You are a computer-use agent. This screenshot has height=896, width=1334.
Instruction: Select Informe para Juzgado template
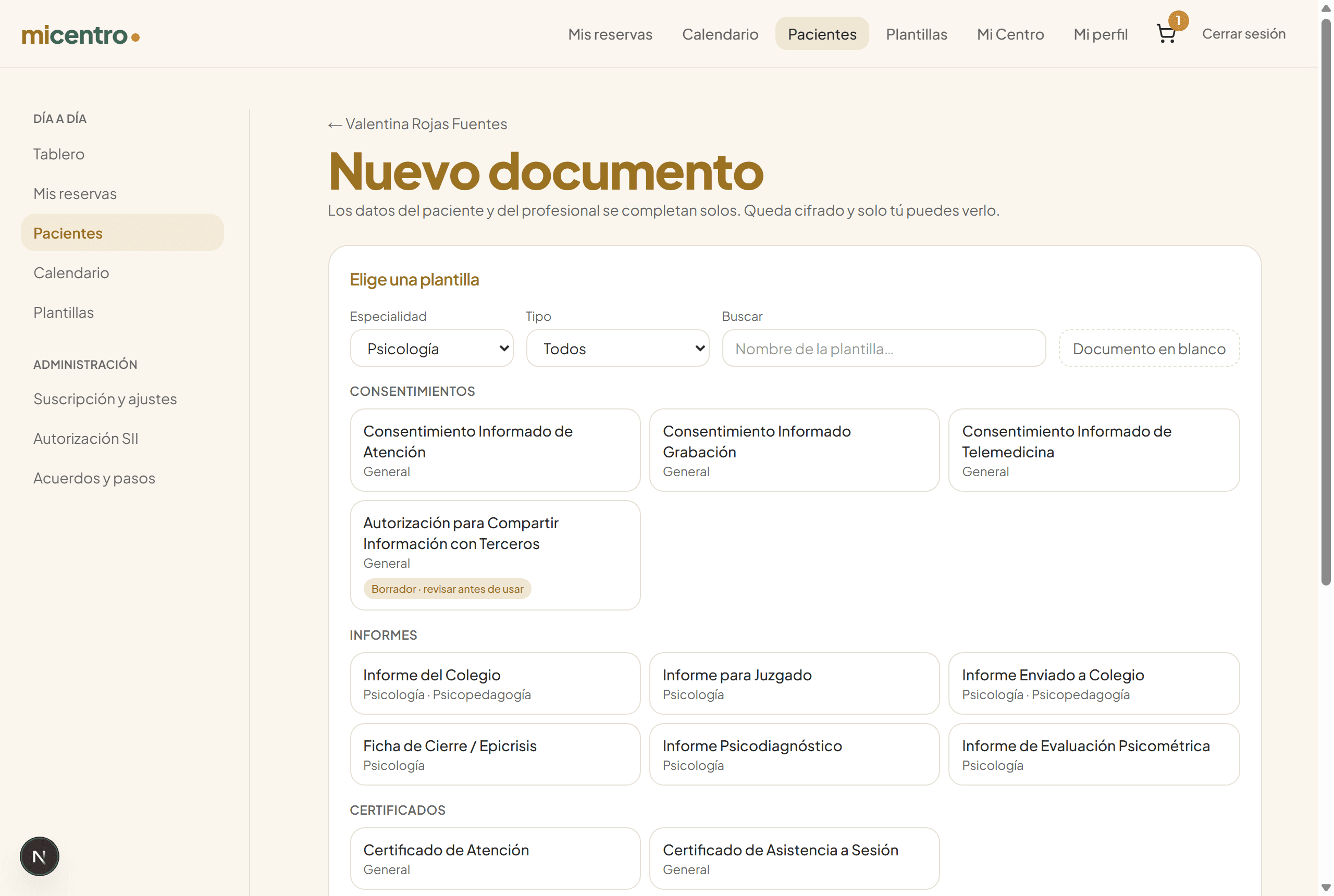[794, 683]
